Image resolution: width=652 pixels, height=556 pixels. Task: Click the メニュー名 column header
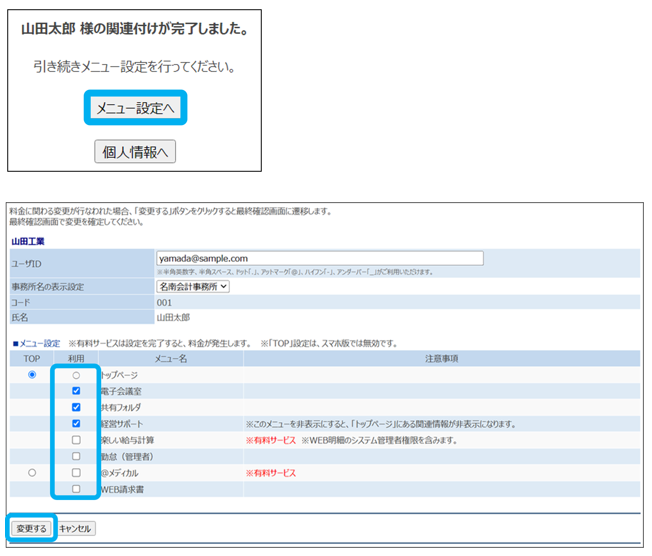(171, 358)
